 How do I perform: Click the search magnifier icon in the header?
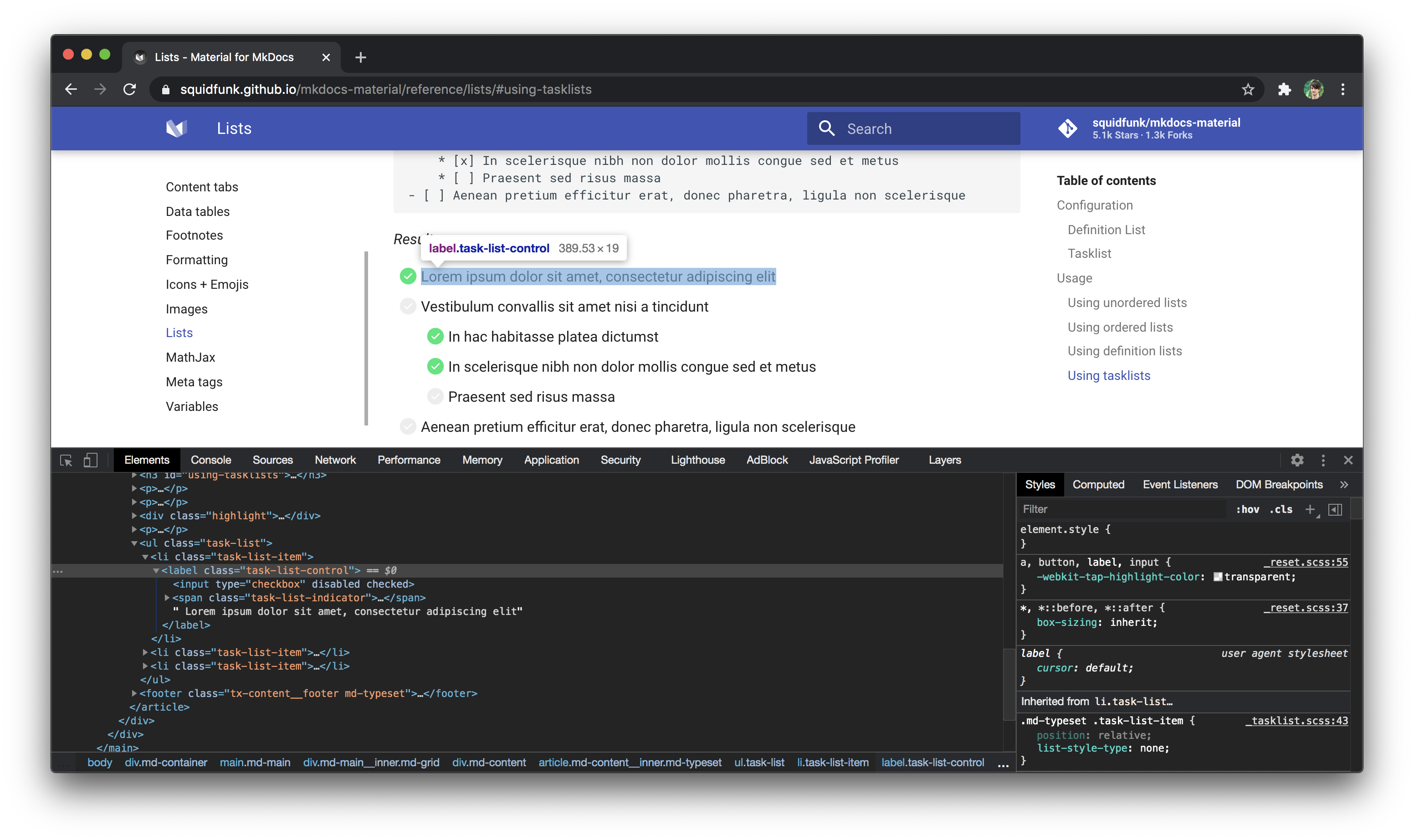(827, 128)
